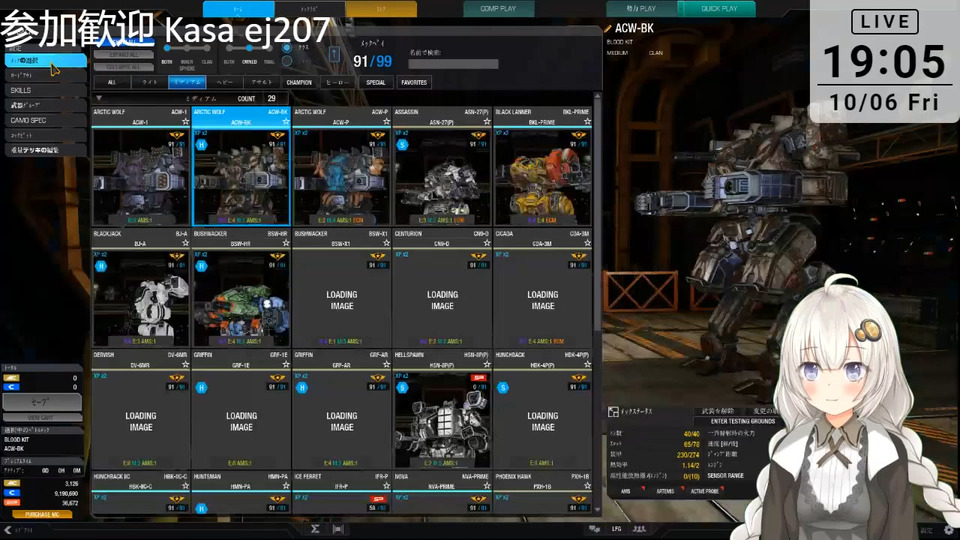Switch to the ライト tab

149,82
